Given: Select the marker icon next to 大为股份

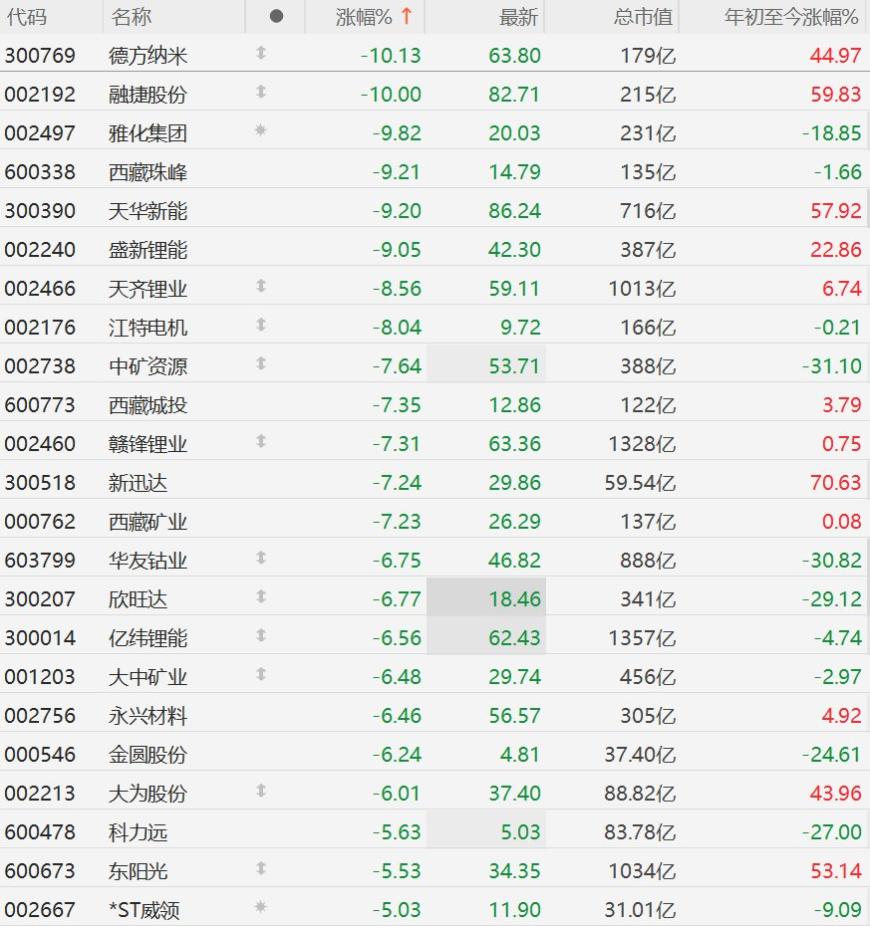Looking at the screenshot, I should 261,791.
